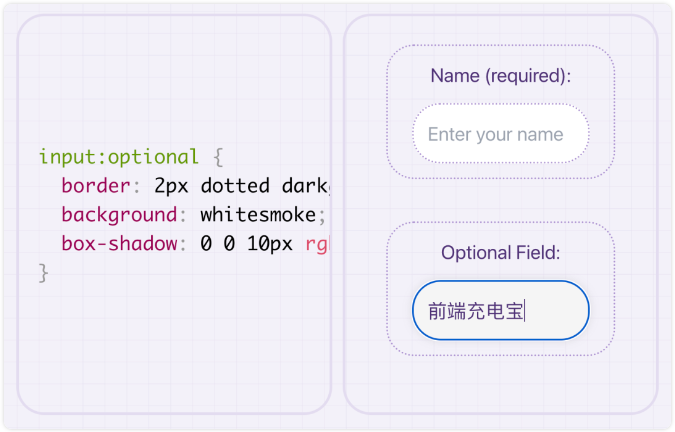This screenshot has height=432, width=675.
Task: Click the "Name (required):" label
Action: [x=501, y=76]
